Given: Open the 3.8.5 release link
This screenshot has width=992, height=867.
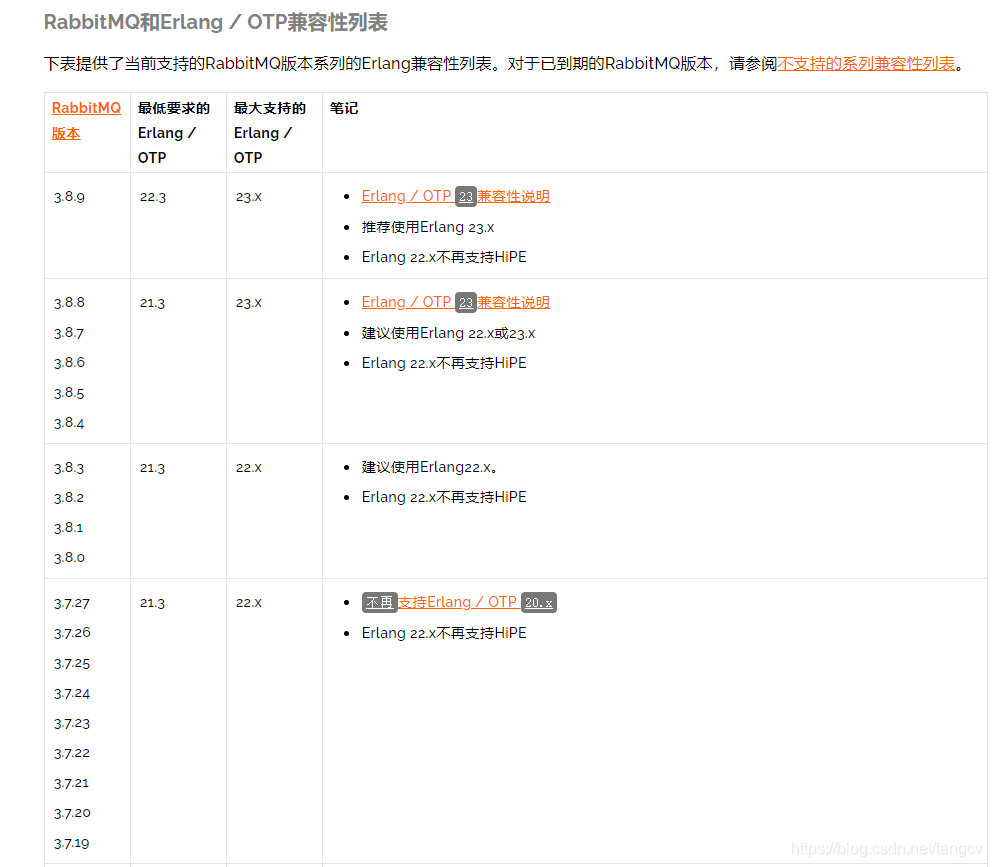Looking at the screenshot, I should [67, 392].
